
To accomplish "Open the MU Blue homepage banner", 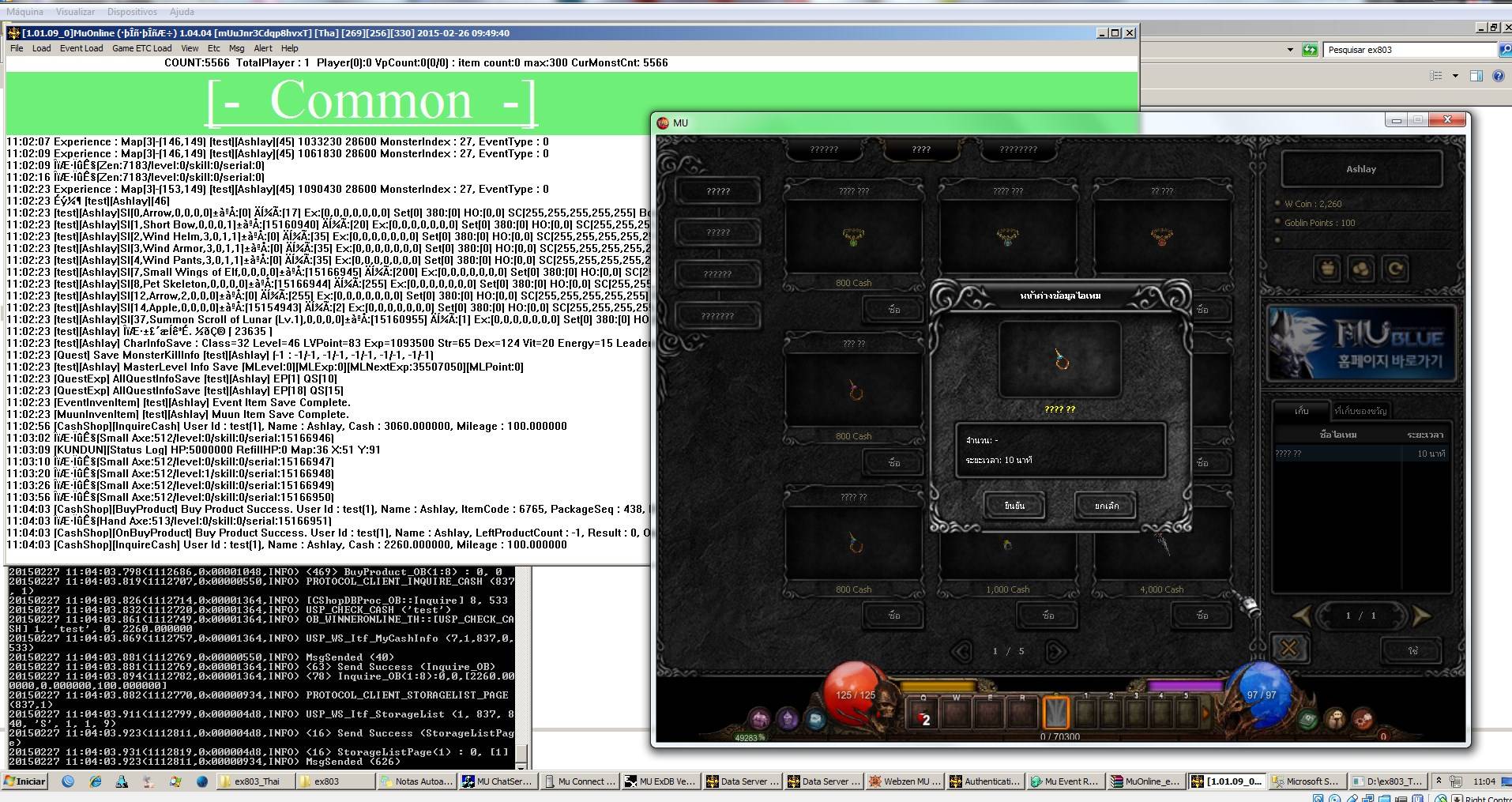I will pyautogui.click(x=1361, y=344).
